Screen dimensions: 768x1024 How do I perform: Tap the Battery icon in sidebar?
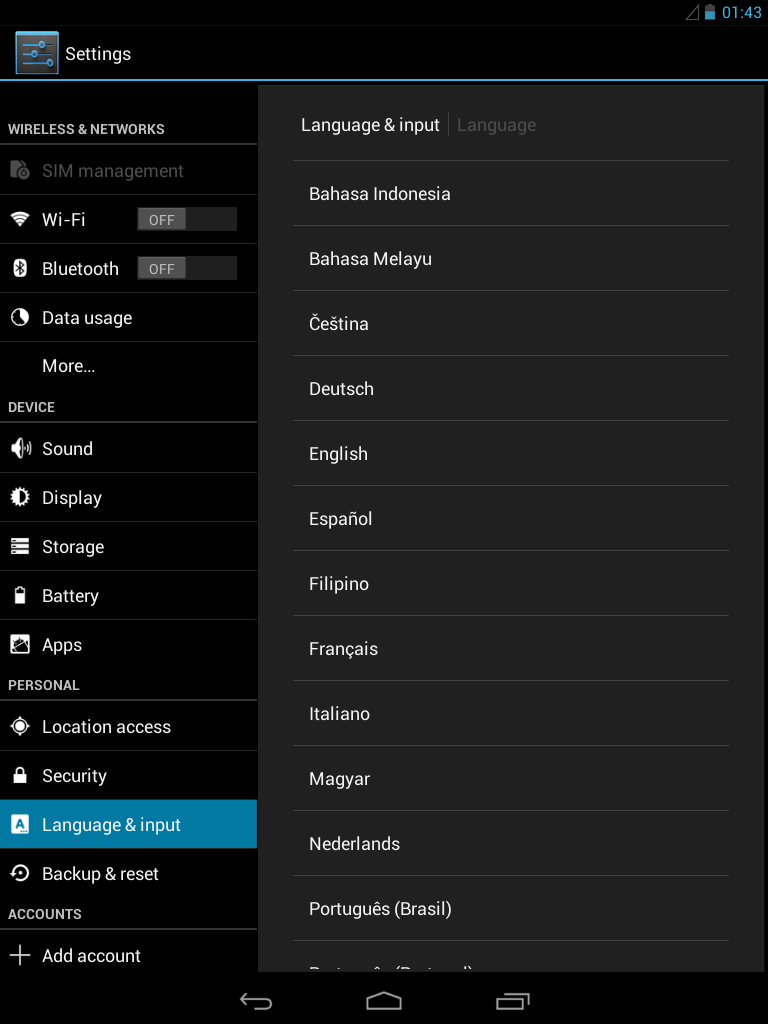click(x=20, y=596)
